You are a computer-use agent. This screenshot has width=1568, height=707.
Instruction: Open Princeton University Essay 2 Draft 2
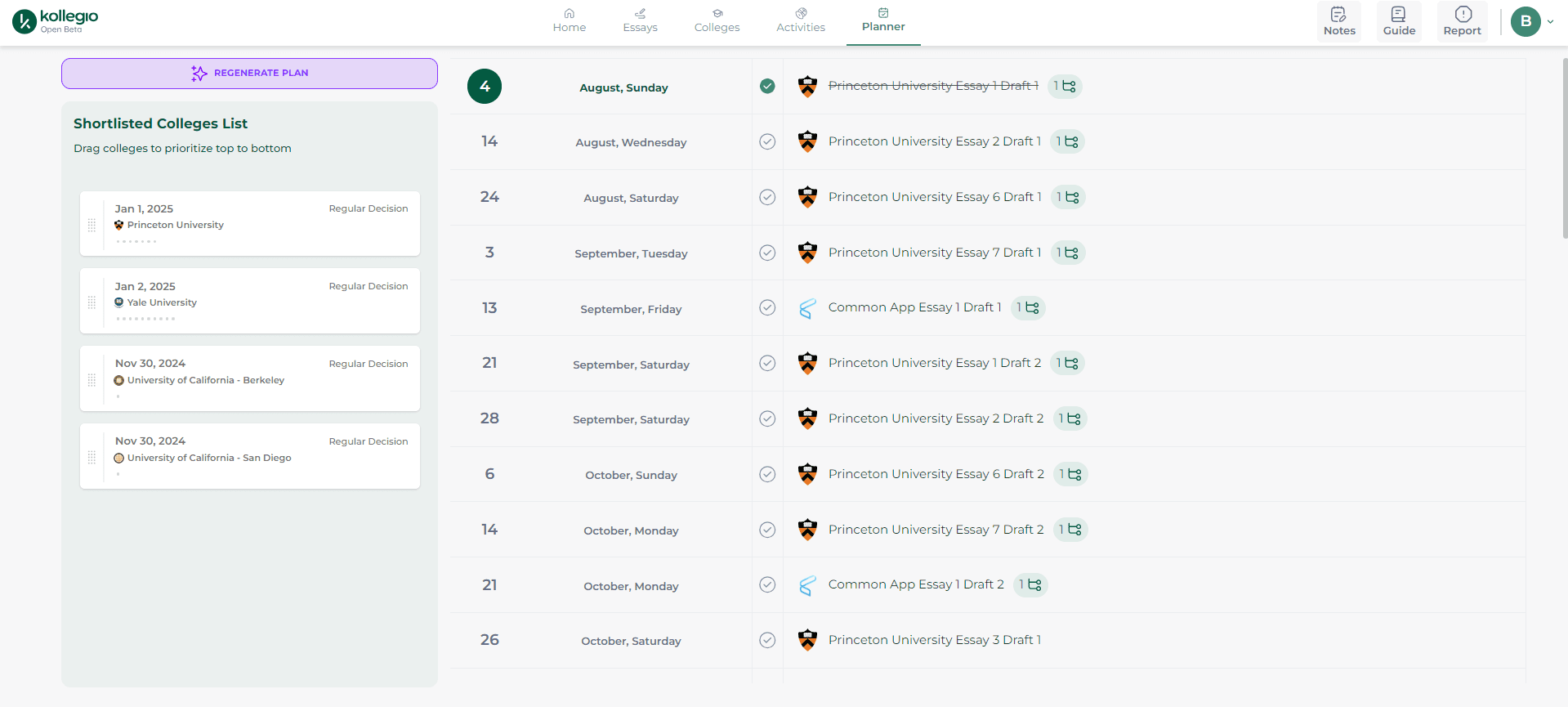[936, 418]
